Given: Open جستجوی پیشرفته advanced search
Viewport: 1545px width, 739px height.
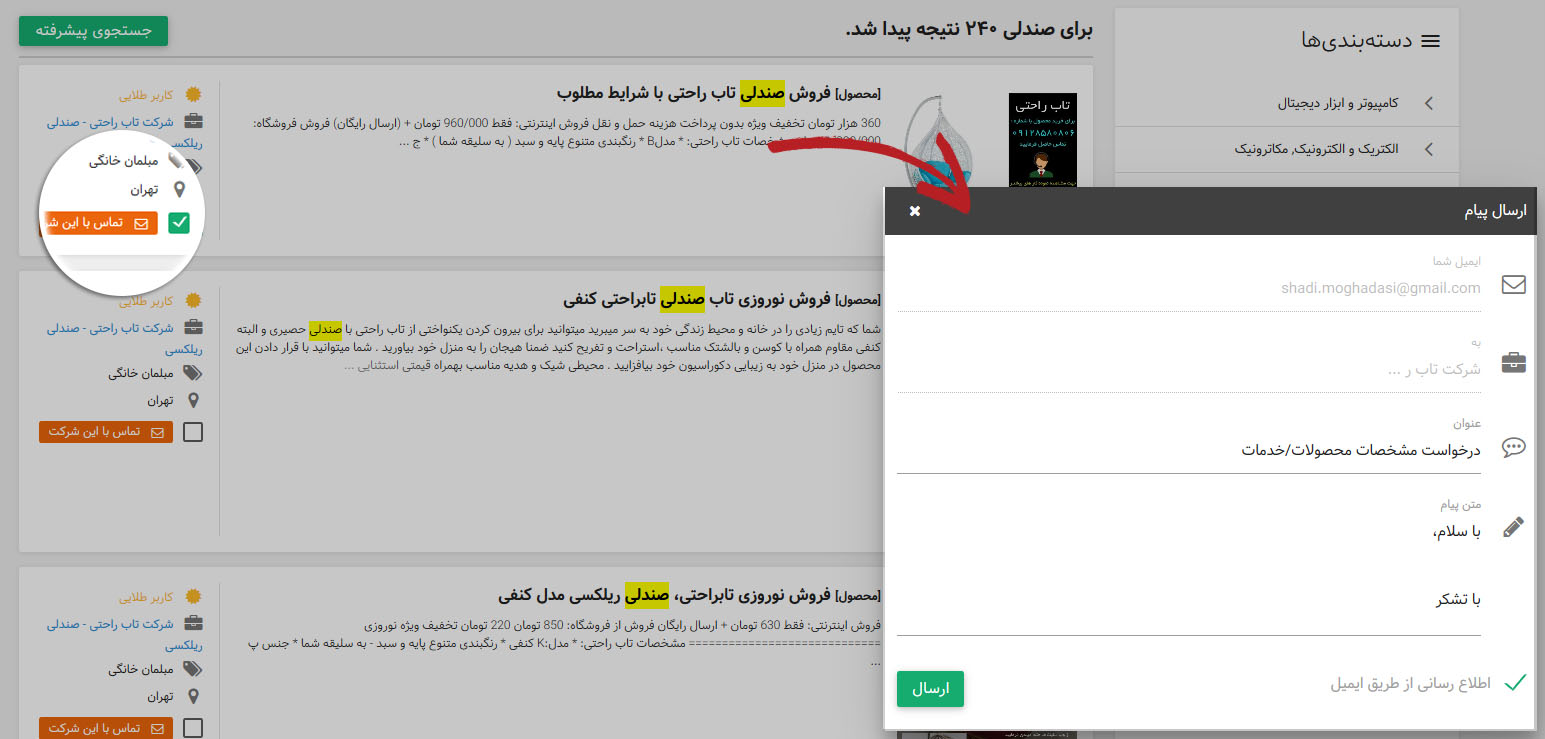Looking at the screenshot, I should 93,31.
